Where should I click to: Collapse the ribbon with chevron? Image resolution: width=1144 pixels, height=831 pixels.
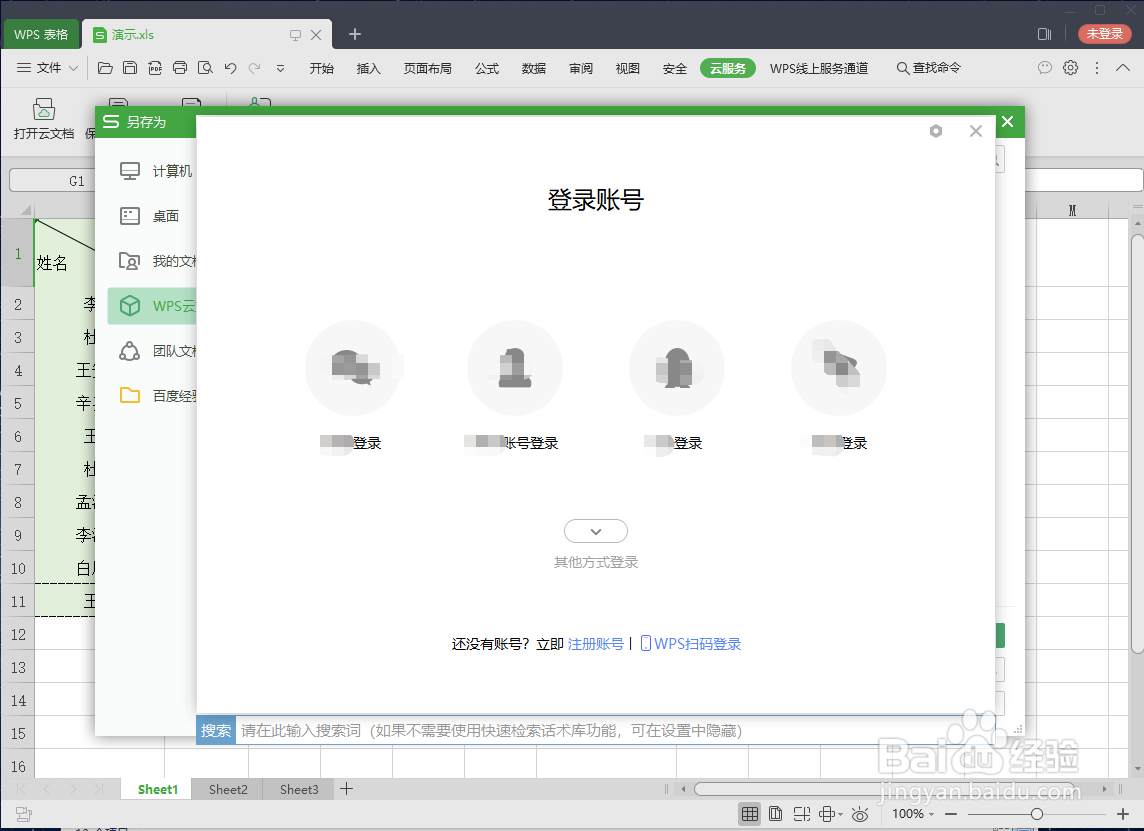point(1123,67)
